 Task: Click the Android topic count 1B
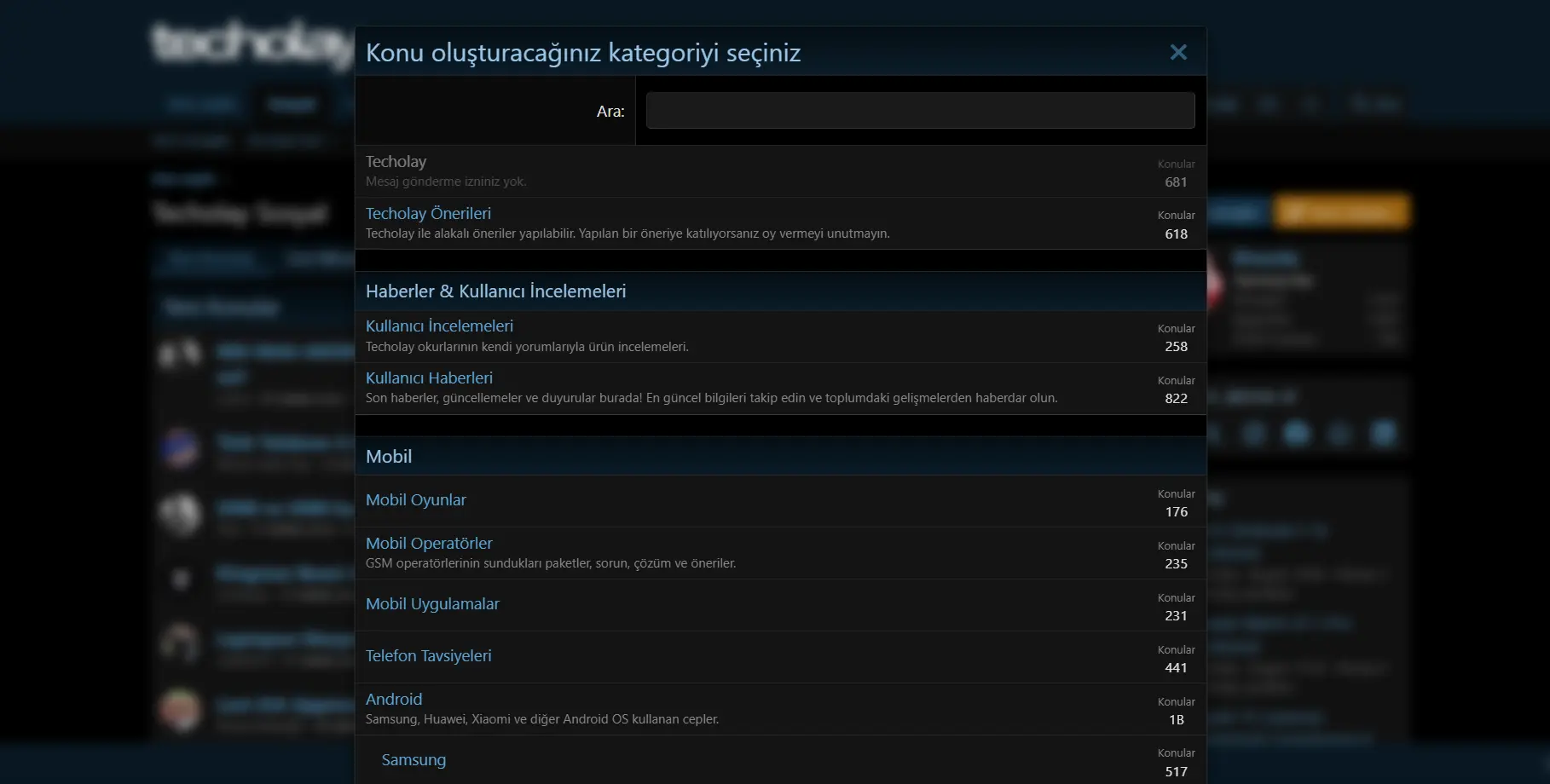point(1177,720)
